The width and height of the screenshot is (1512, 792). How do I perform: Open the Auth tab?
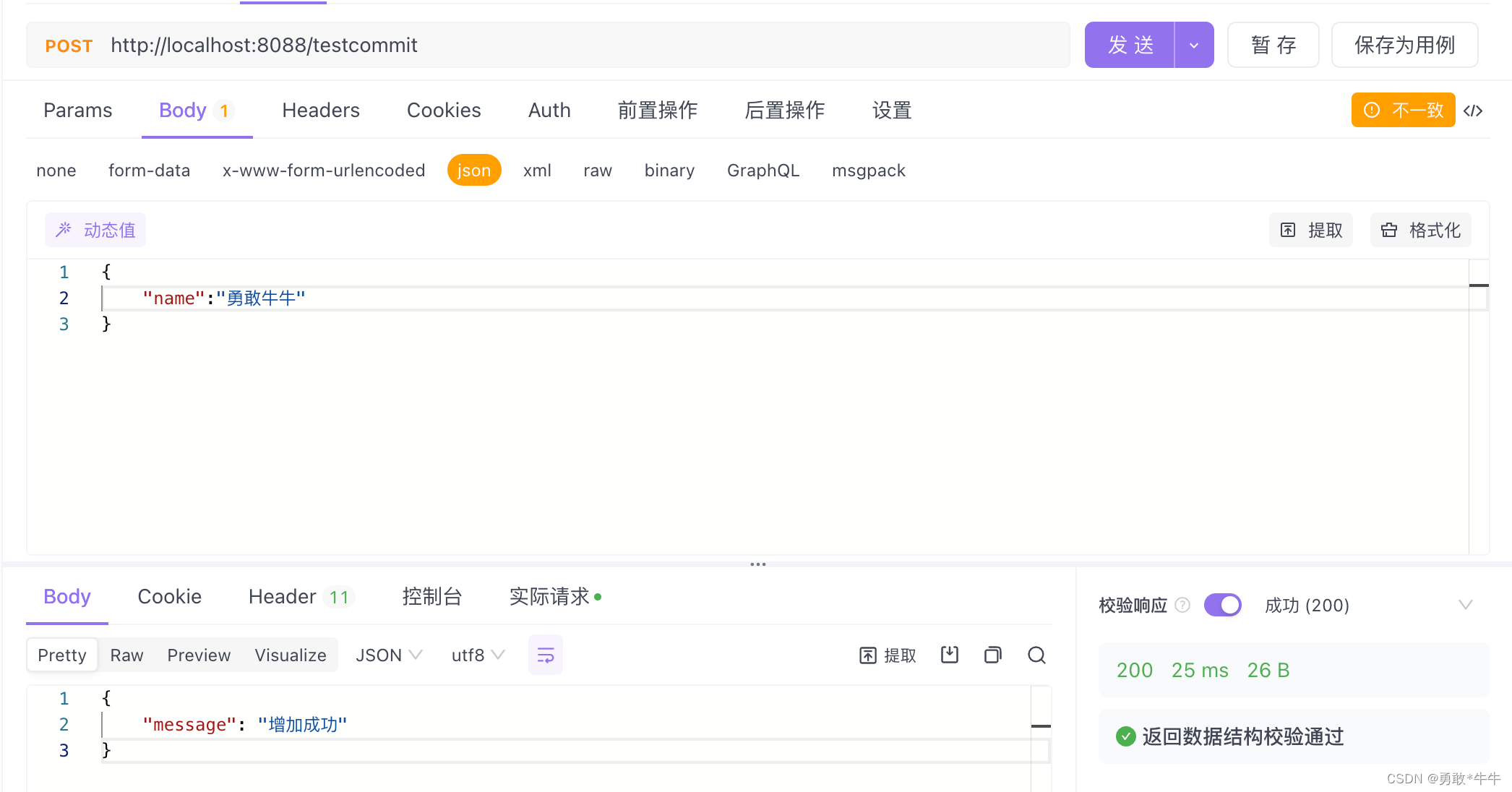click(549, 111)
